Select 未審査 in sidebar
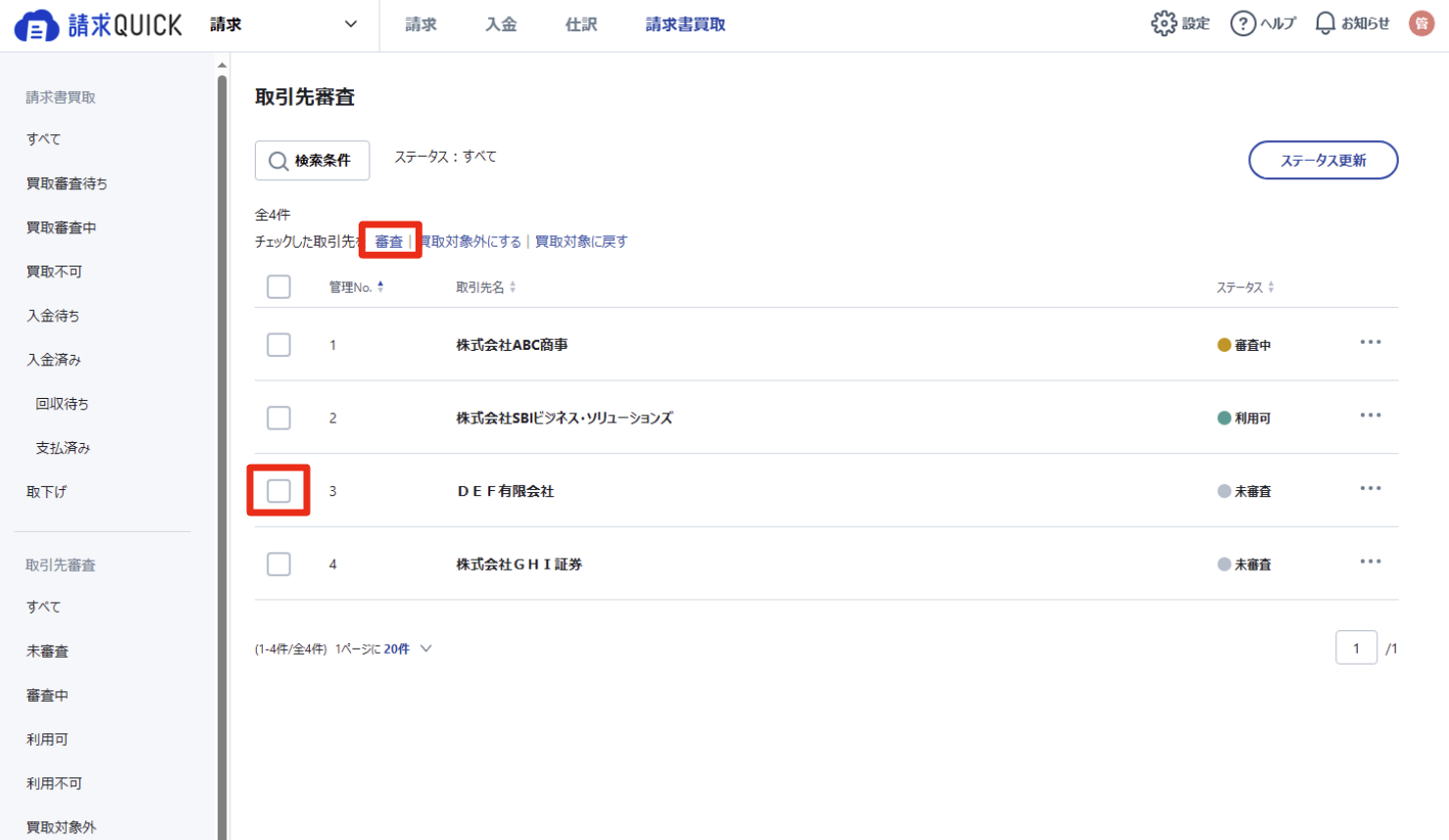Image resolution: width=1449 pixels, height=840 pixels. point(47,651)
